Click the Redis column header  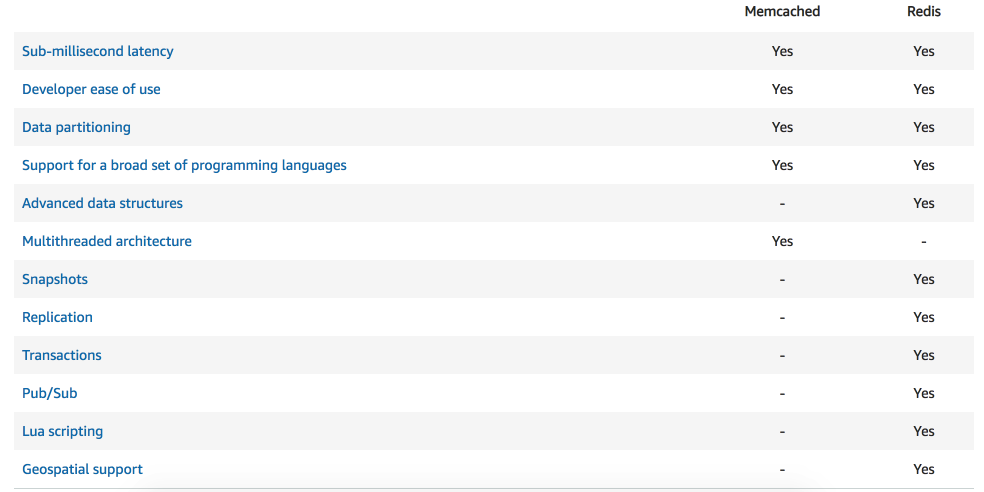924,12
